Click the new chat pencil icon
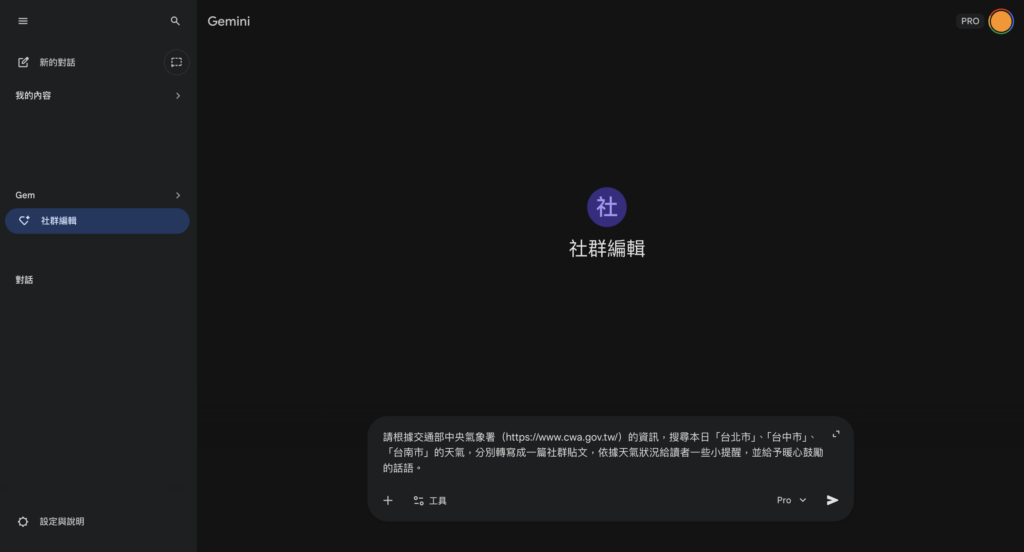1024x552 pixels. [x=23, y=62]
